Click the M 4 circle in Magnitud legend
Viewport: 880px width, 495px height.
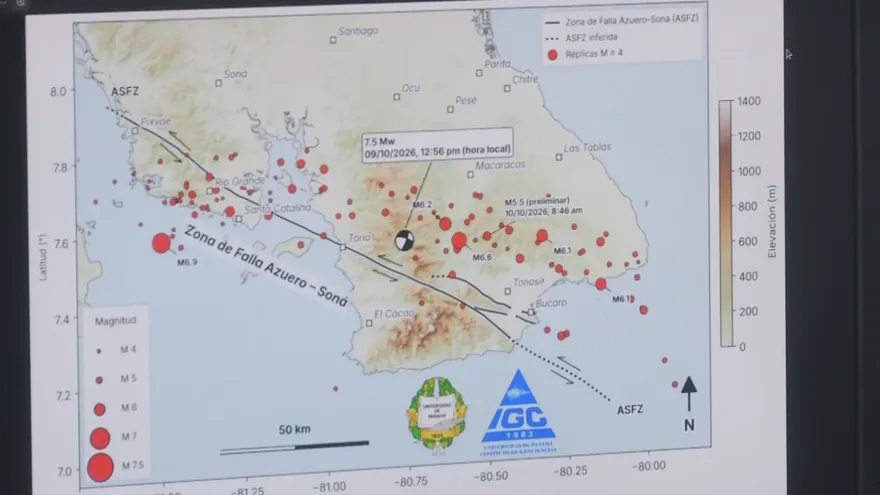pos(99,351)
